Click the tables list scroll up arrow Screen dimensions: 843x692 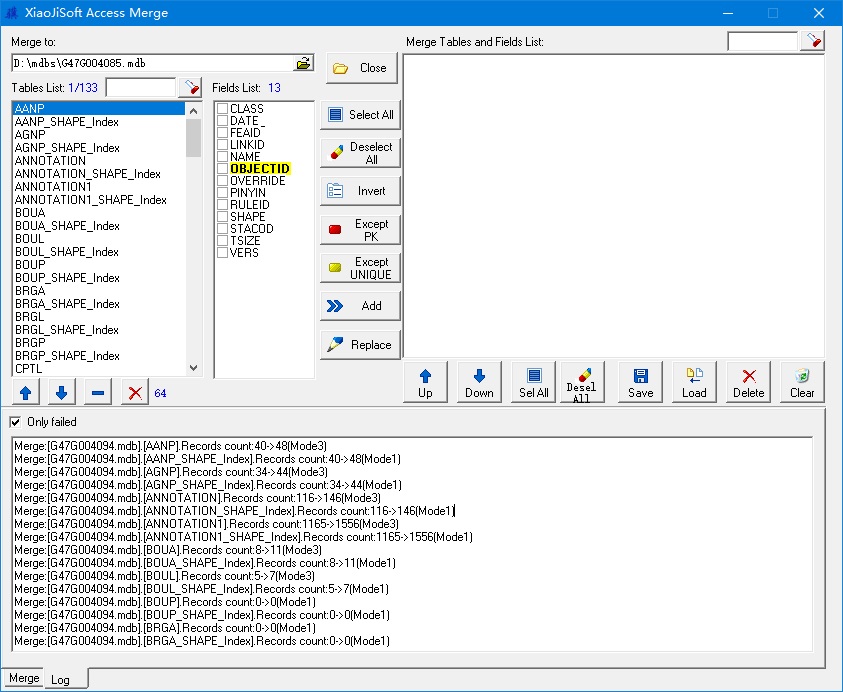(x=194, y=110)
